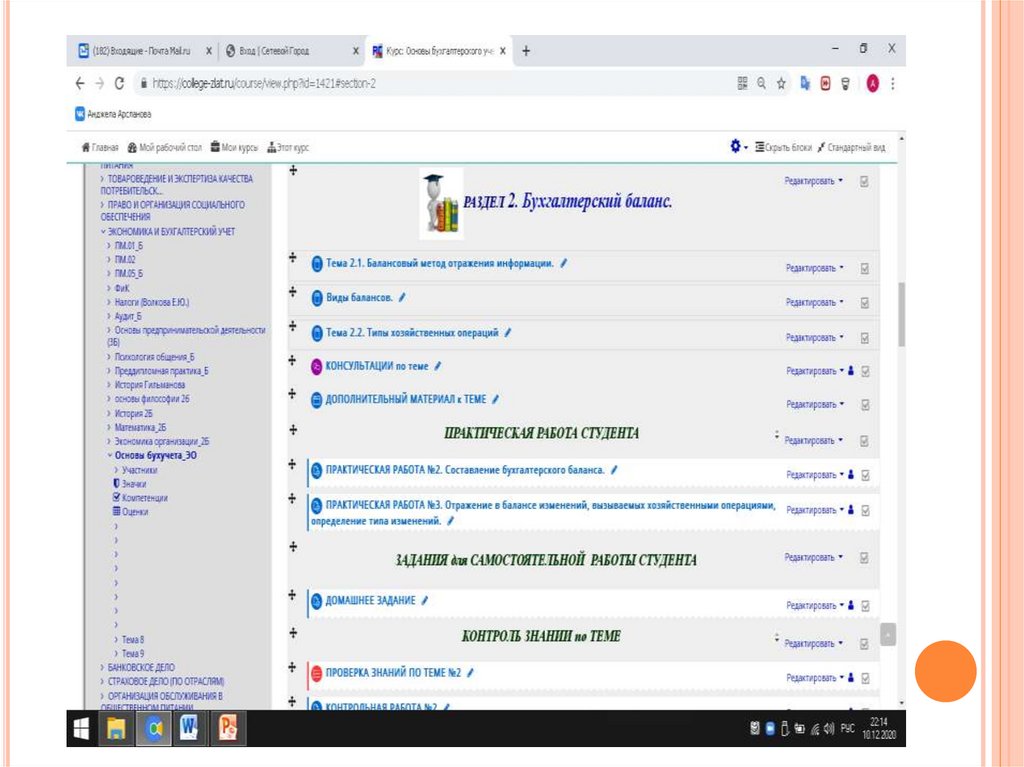Viewport: 1024px width, 767px height.
Task: Click the QR code icon in address bar
Action: pos(743,83)
